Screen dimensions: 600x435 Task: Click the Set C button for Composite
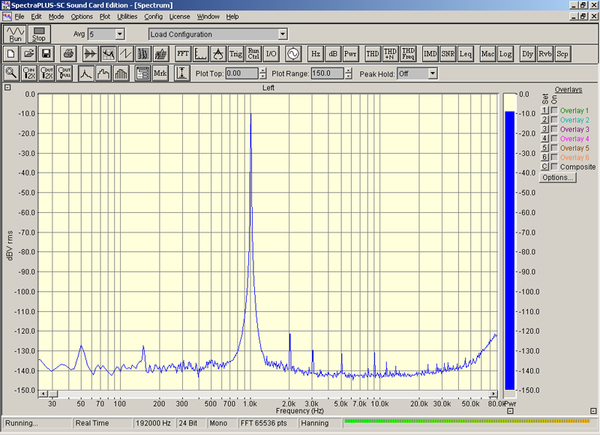click(545, 166)
